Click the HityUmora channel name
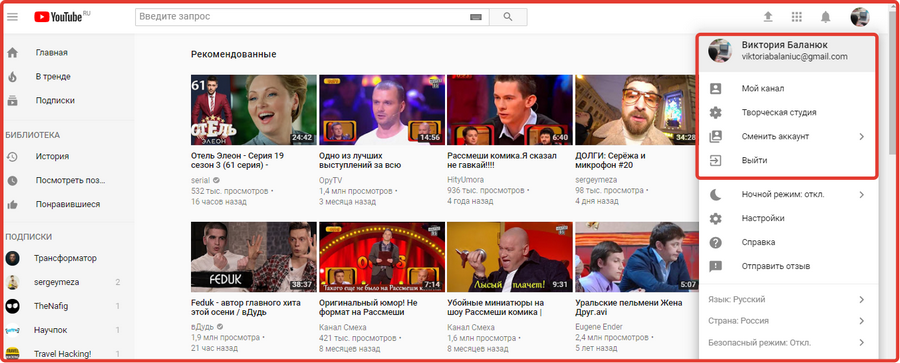 coord(465,180)
